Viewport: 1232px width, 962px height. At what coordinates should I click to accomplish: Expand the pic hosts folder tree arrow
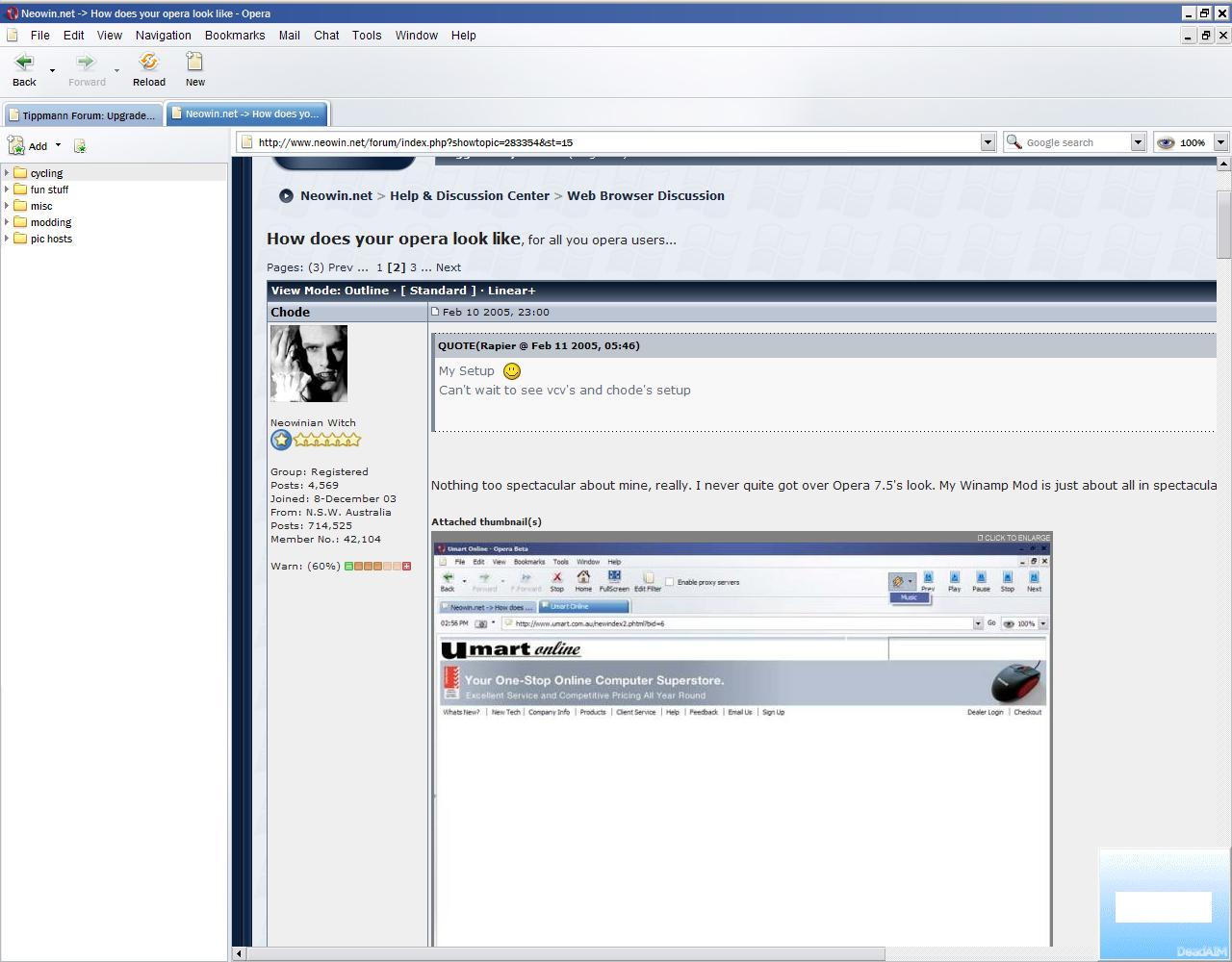[7, 239]
